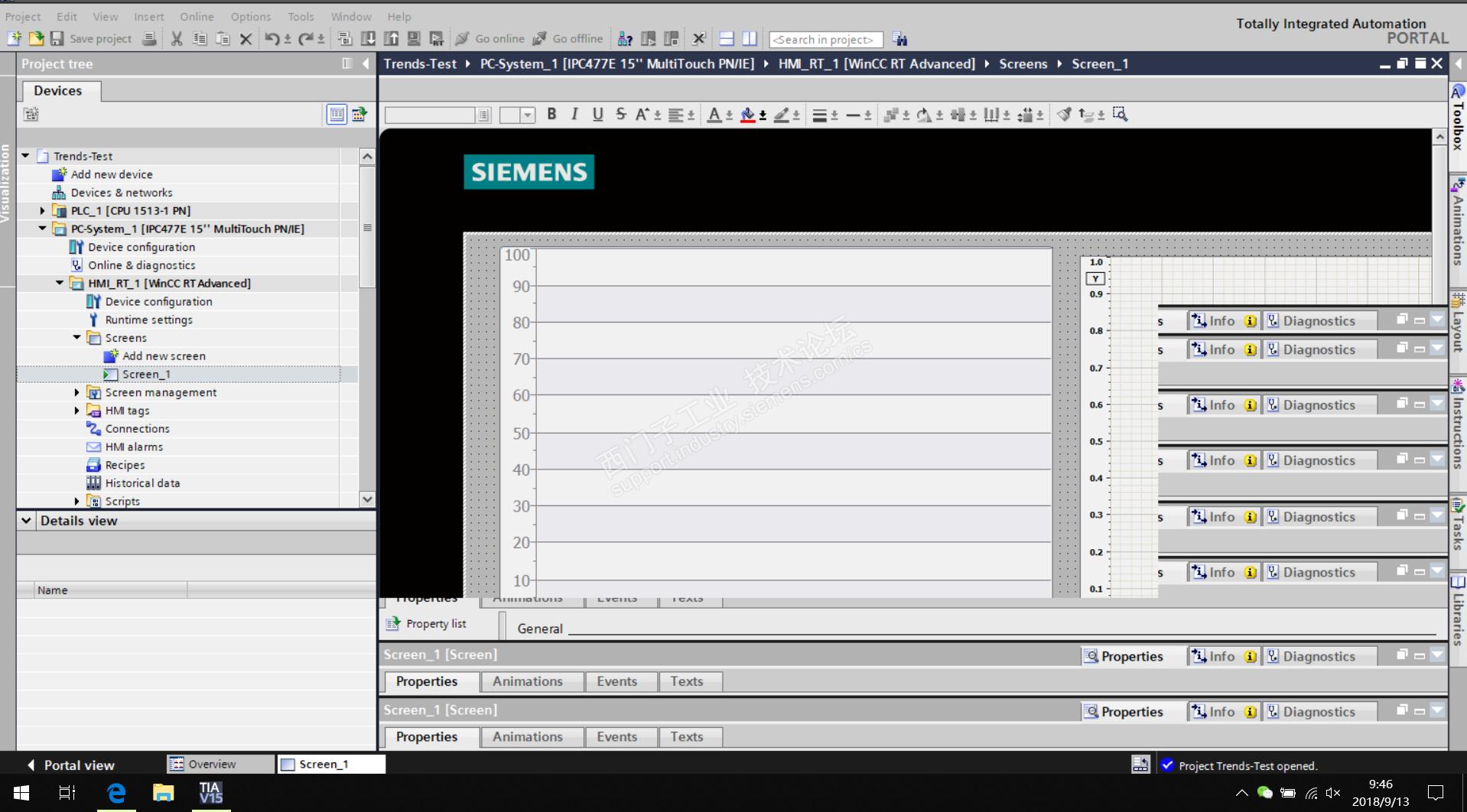Switch to Portal view
Image resolution: width=1467 pixels, height=812 pixels.
(70, 765)
